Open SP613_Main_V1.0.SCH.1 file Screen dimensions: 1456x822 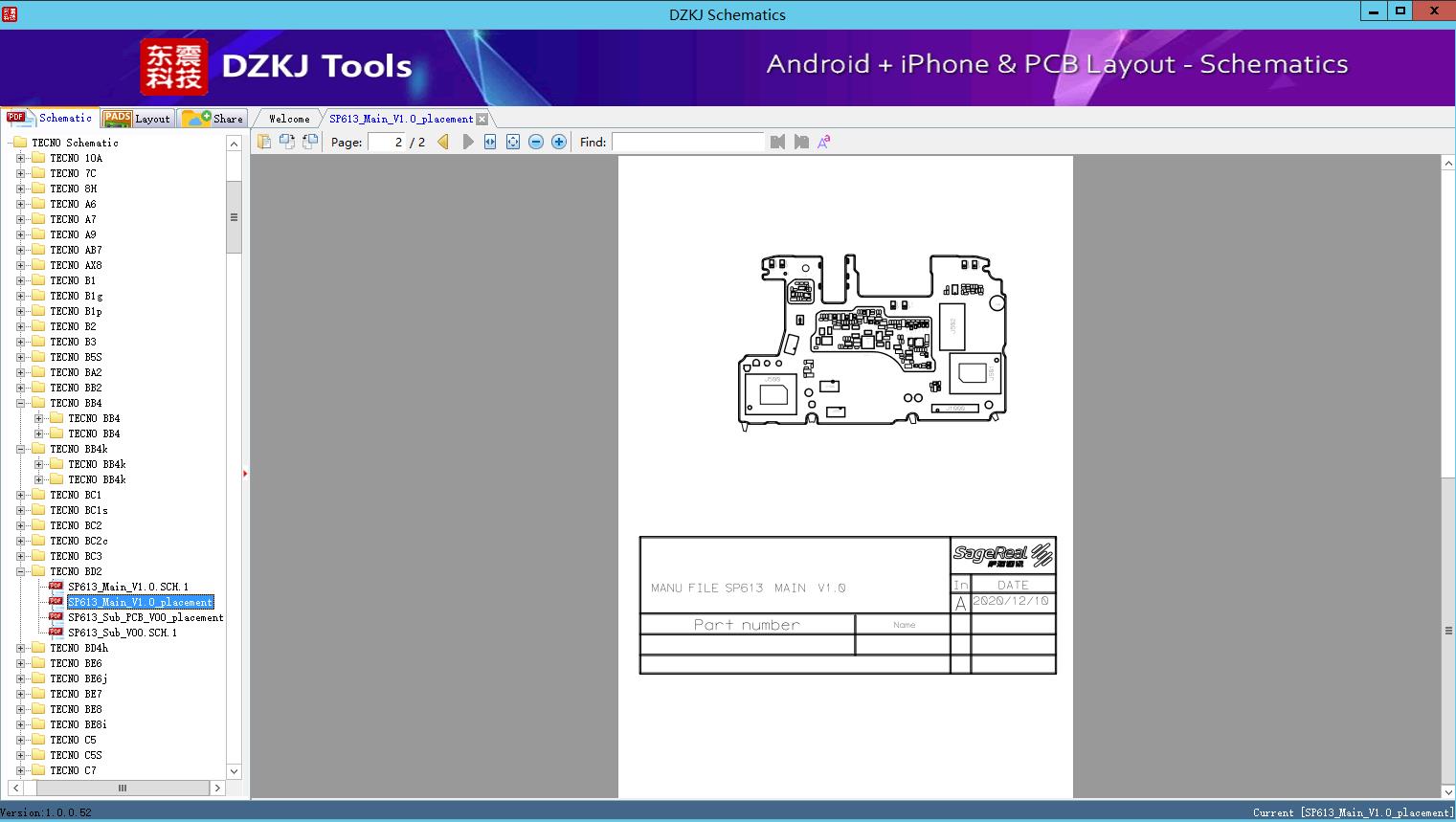pyautogui.click(x=128, y=587)
